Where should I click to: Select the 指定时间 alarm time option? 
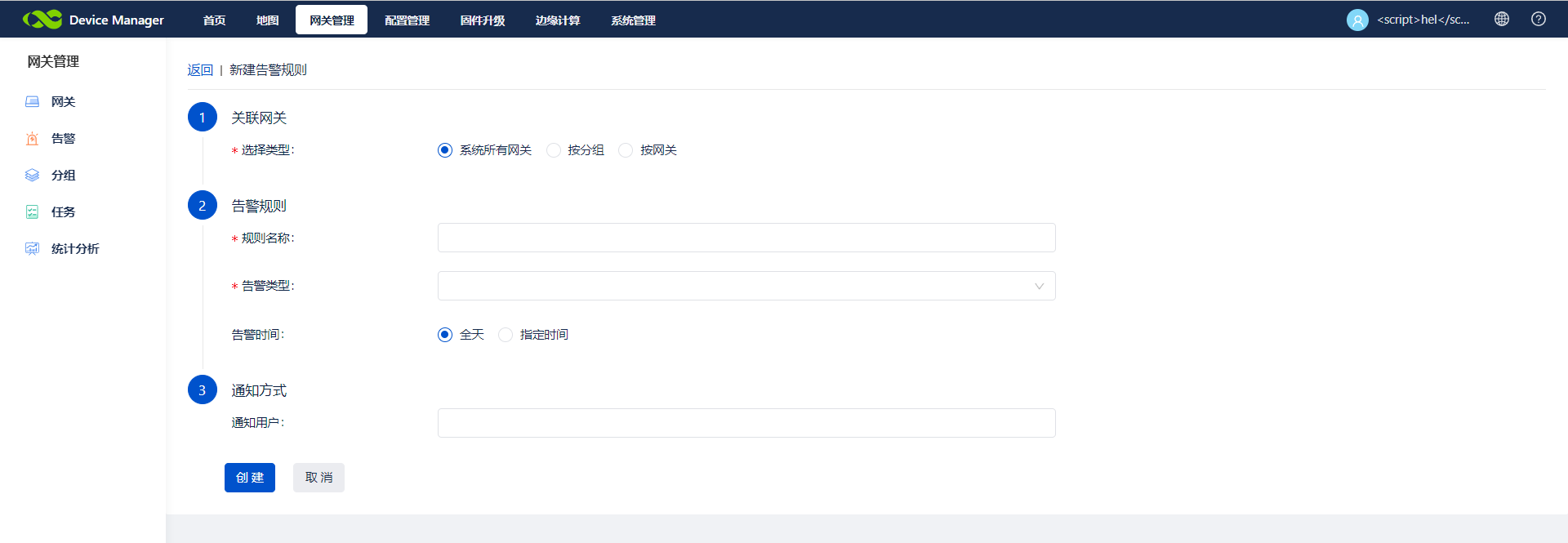[x=506, y=335]
